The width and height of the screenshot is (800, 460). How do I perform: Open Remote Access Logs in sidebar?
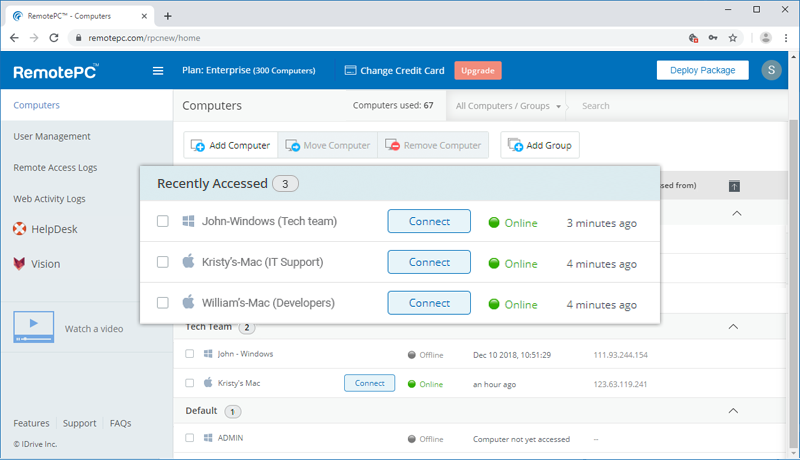pos(55,167)
